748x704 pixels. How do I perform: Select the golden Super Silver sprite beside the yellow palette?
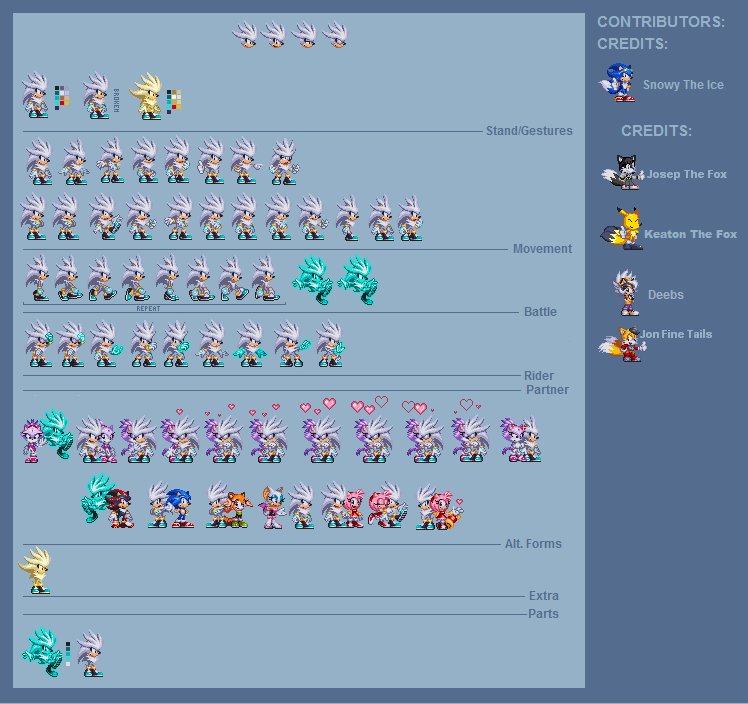[146, 95]
